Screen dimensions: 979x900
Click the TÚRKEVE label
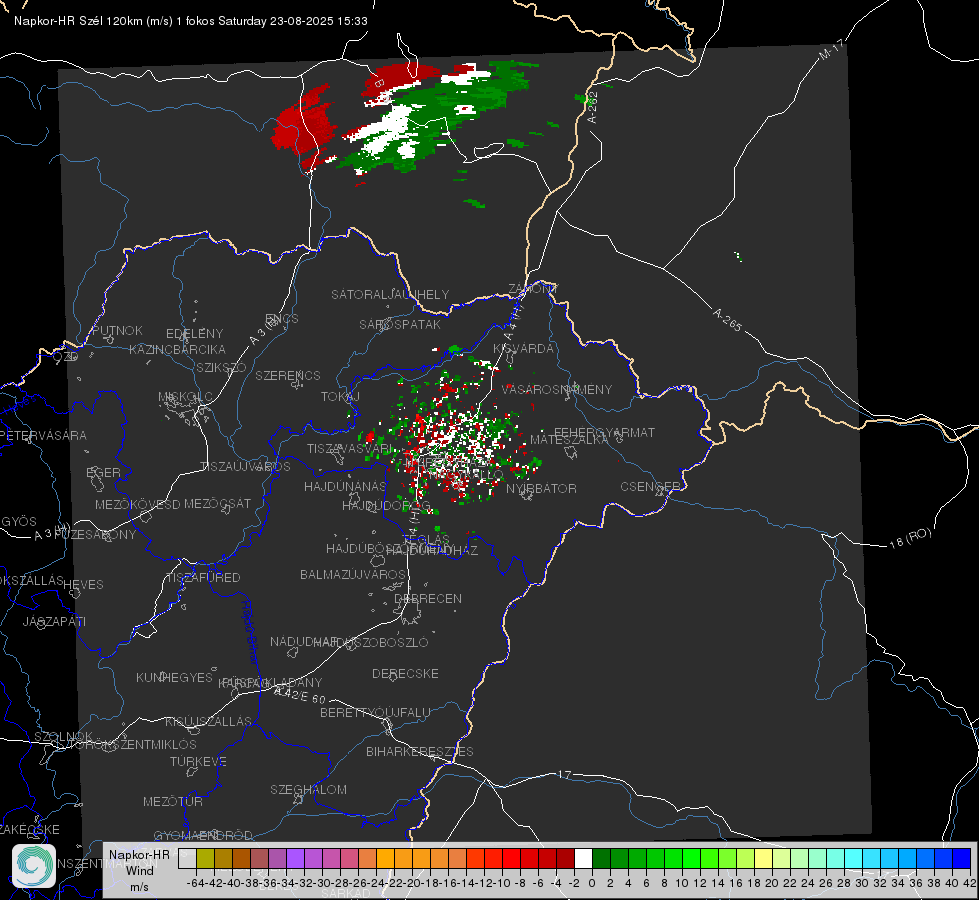point(198,761)
